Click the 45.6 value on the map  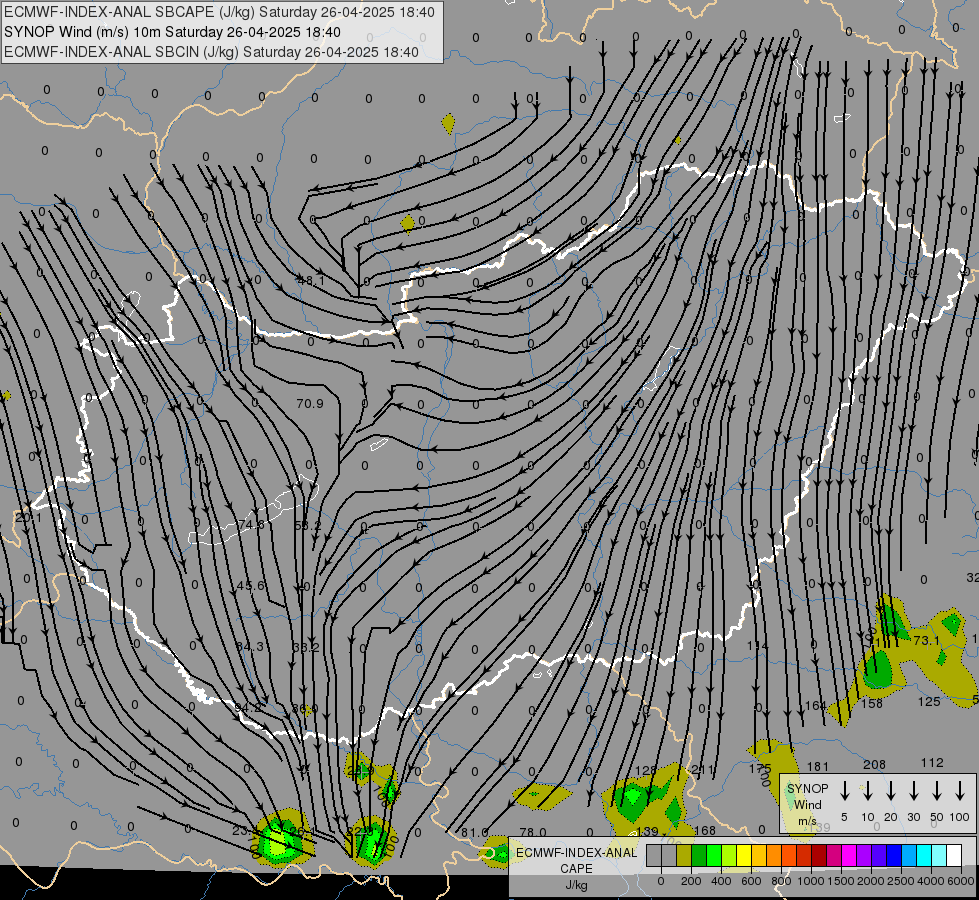pos(251,586)
